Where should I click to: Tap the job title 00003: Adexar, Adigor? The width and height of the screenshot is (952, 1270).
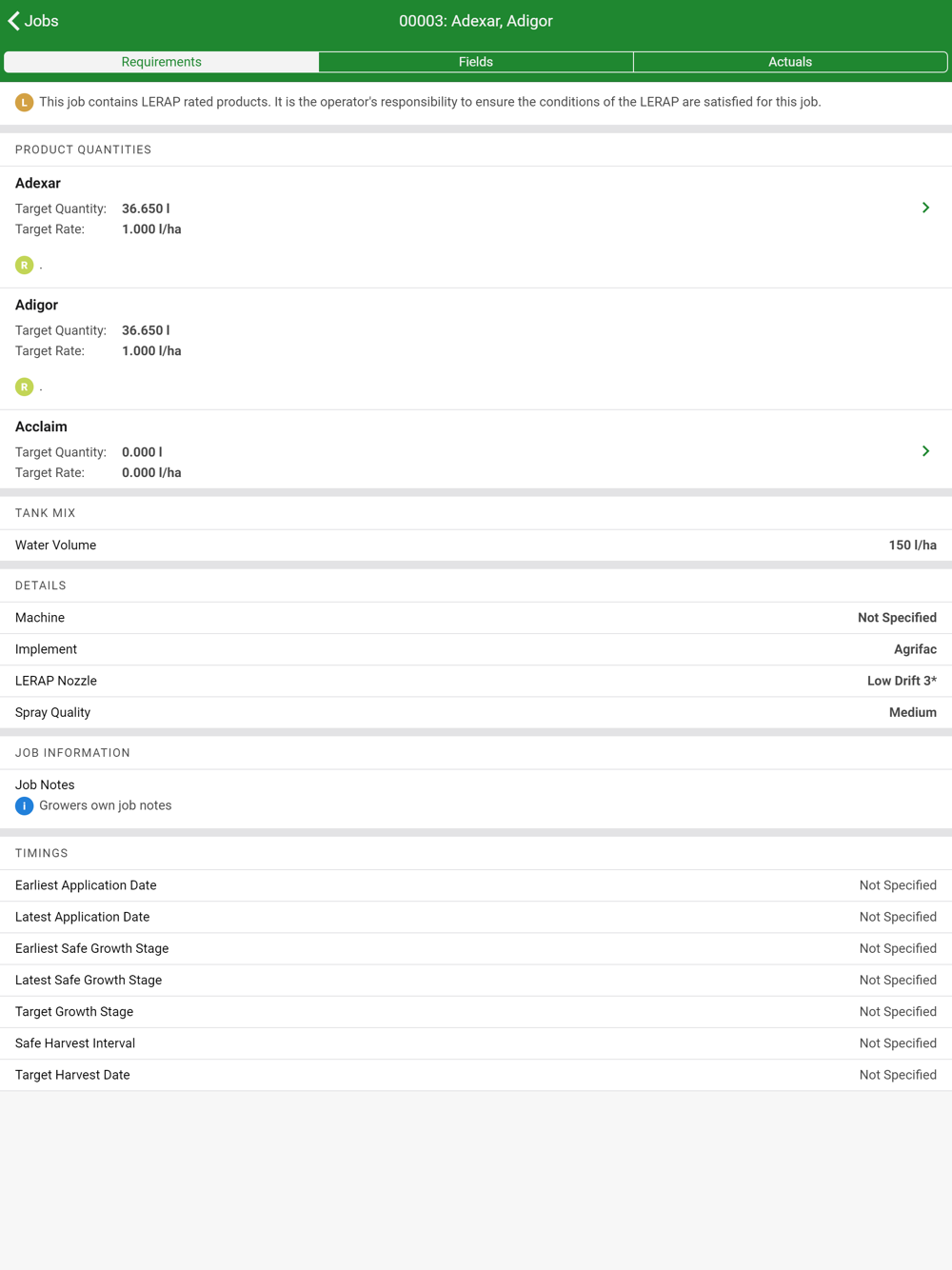coord(476,21)
